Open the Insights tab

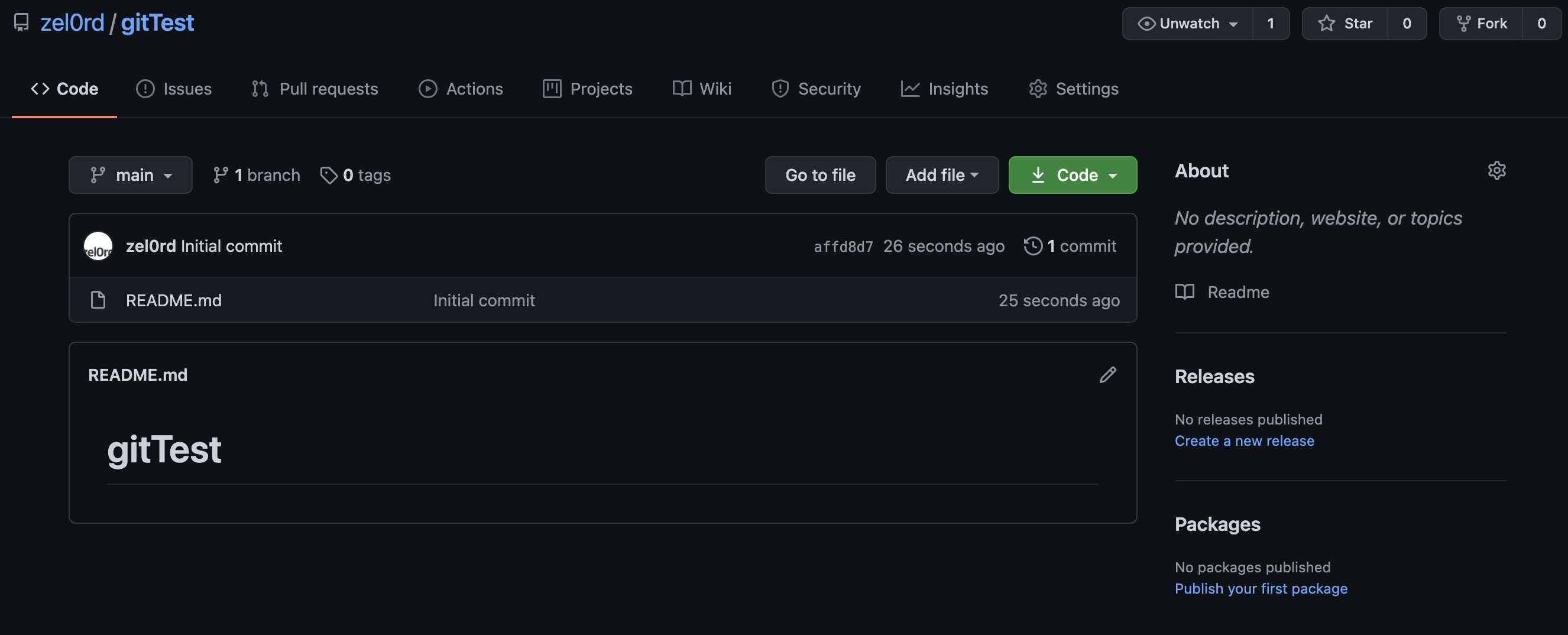click(944, 89)
